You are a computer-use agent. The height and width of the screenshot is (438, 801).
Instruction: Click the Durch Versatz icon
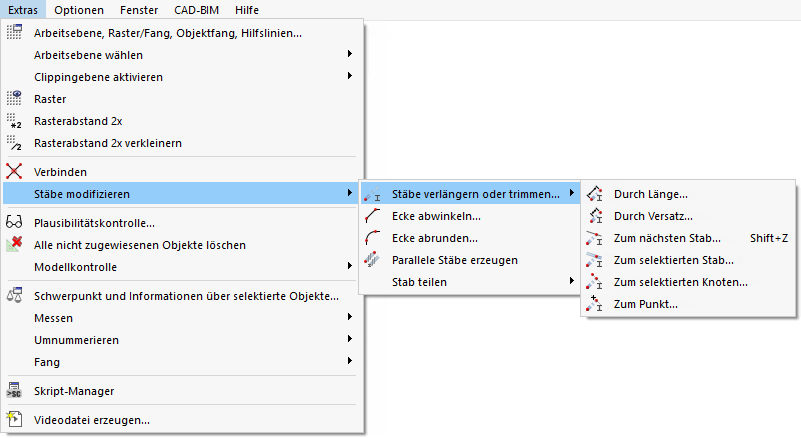595,216
